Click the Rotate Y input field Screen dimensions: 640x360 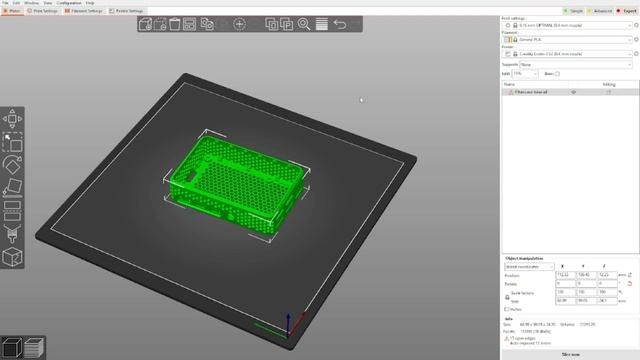tap(586, 283)
